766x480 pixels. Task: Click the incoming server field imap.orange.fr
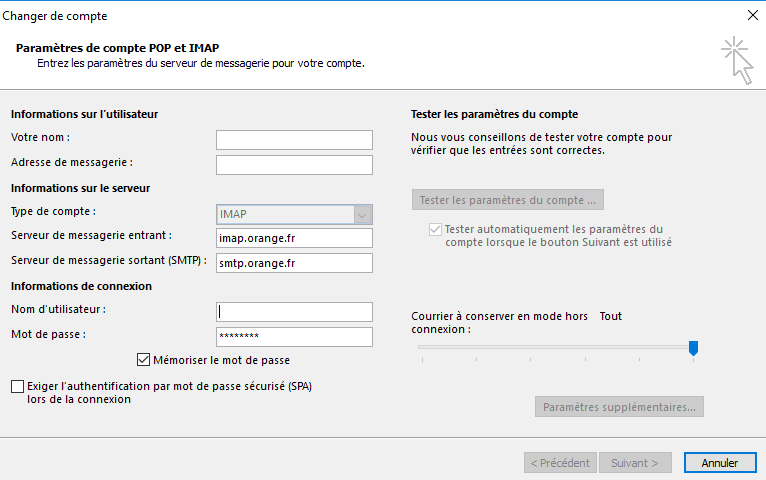coord(294,238)
